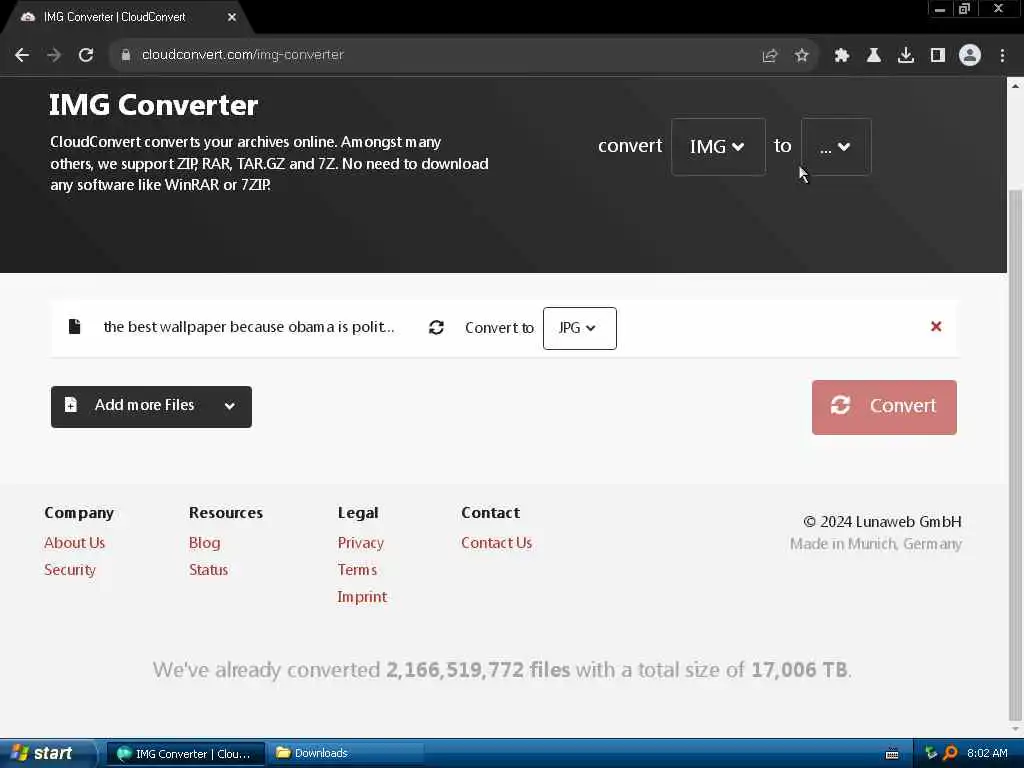Remove the file with red X
This screenshot has height=768, width=1024.
coord(936,327)
